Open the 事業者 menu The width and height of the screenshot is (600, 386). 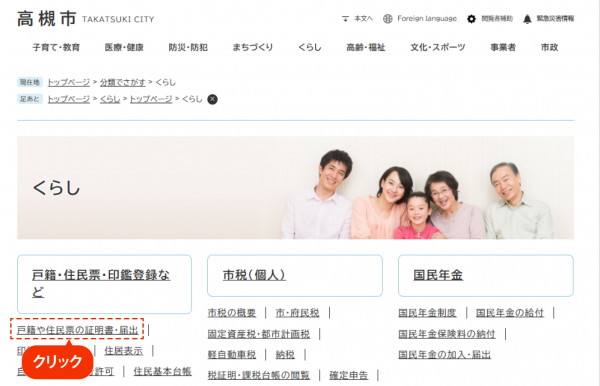(x=503, y=47)
